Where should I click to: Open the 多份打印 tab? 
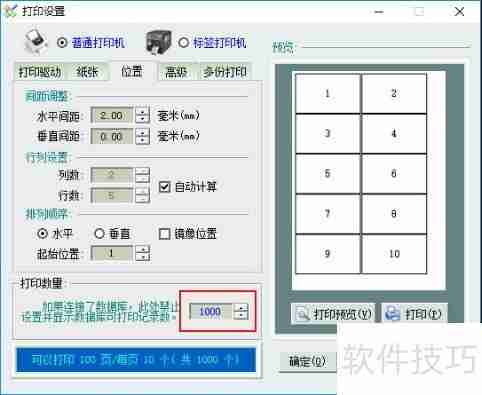(225, 72)
